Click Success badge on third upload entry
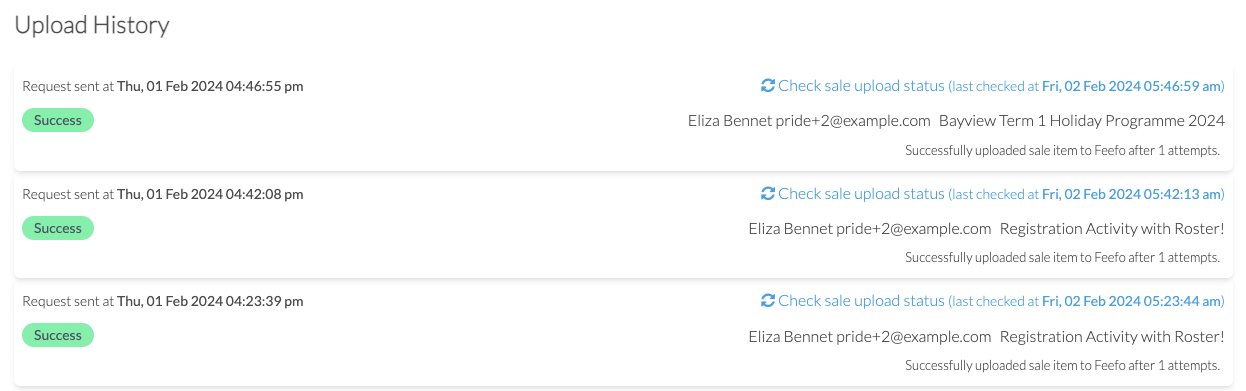This screenshot has width=1246, height=391. [58, 335]
